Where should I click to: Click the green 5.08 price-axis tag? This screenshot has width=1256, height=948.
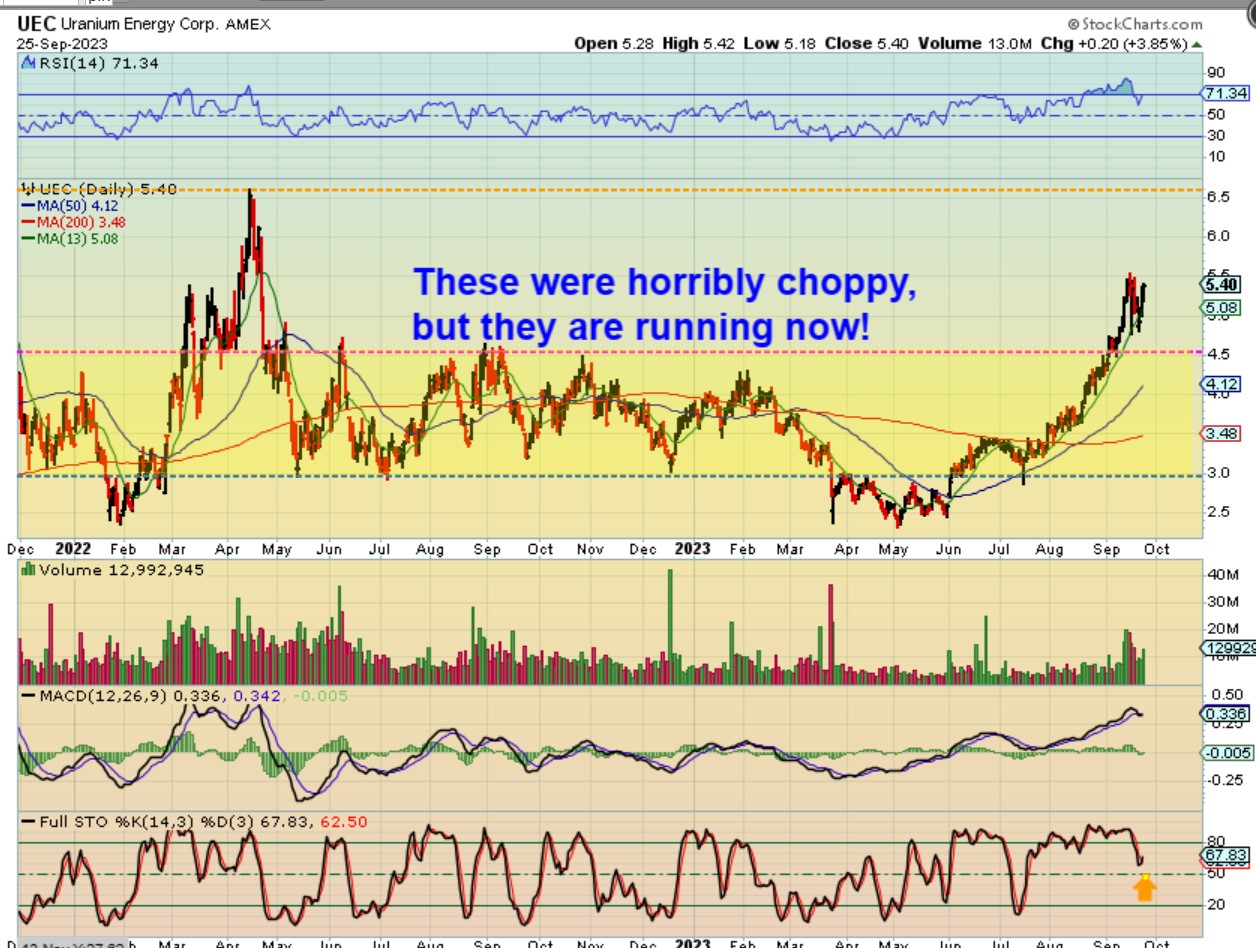point(1221,308)
